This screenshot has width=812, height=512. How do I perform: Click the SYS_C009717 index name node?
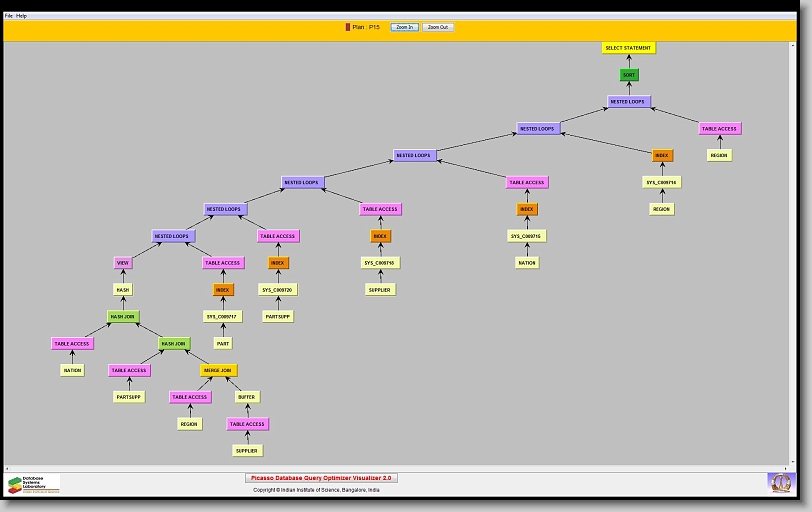click(x=223, y=316)
